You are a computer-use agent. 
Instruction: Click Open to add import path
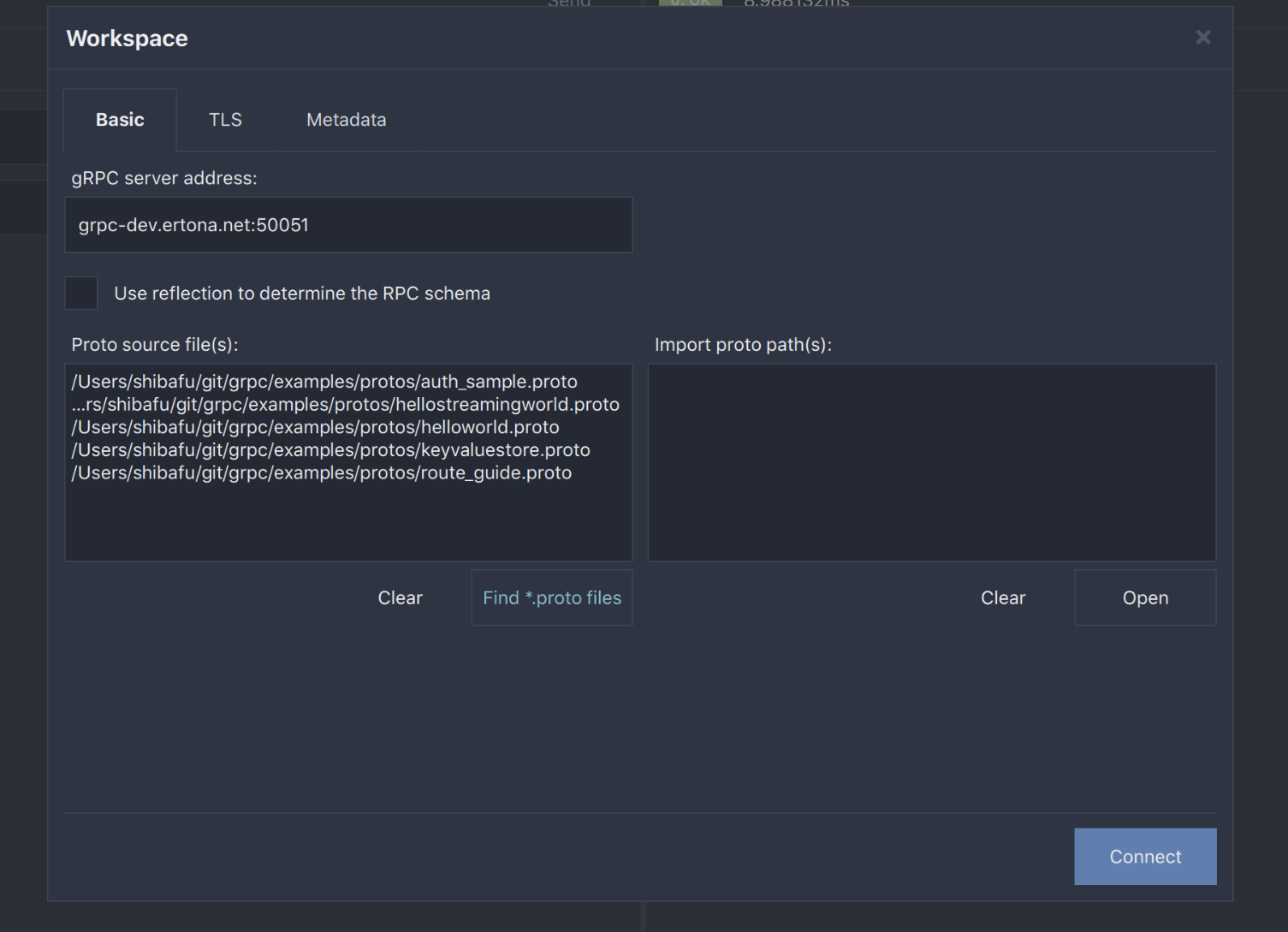1144,598
